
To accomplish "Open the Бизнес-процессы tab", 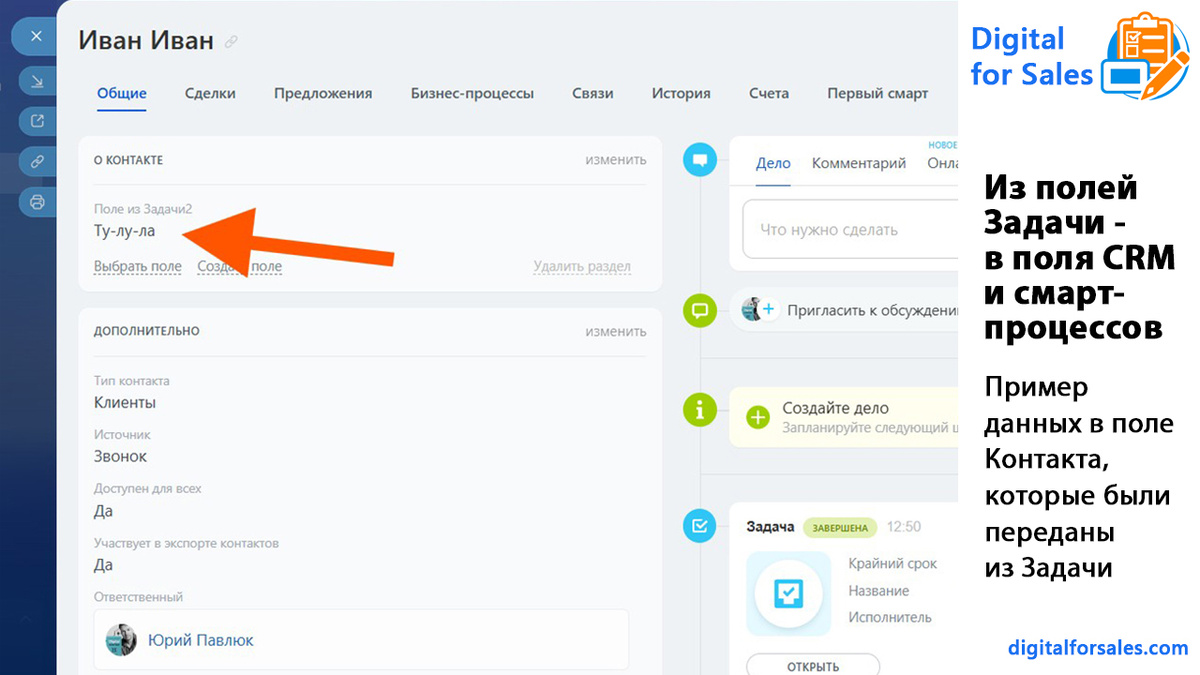I will 472,93.
